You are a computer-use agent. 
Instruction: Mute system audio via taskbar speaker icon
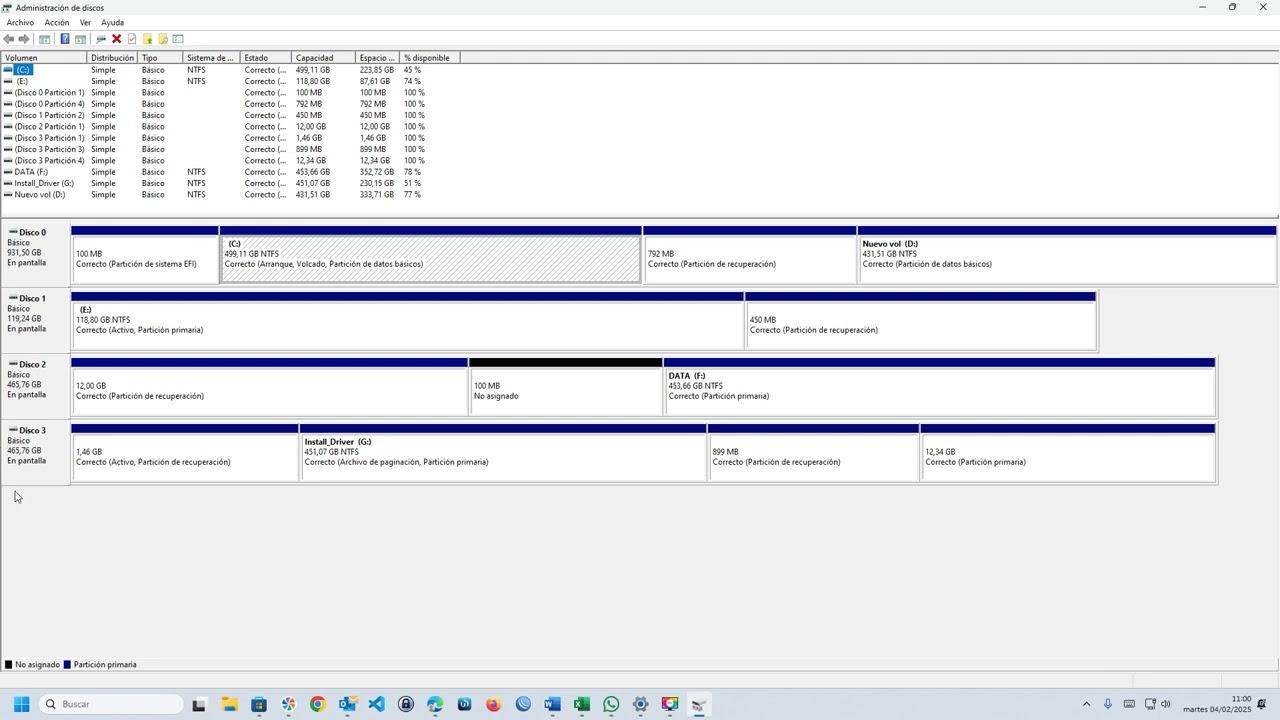1165,704
